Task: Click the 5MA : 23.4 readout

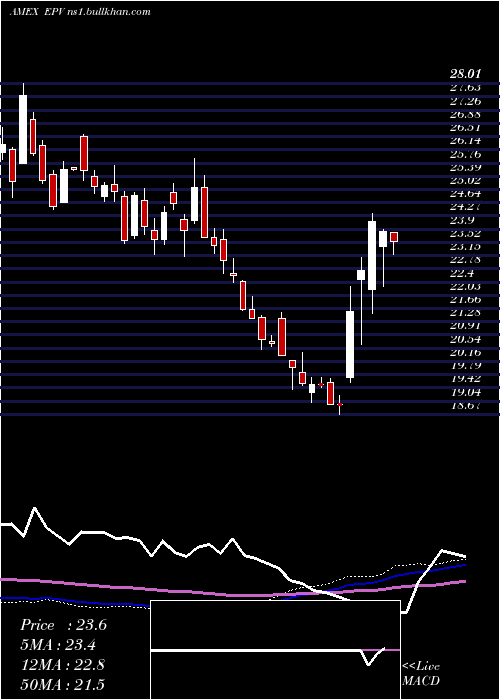Action: 58,644
